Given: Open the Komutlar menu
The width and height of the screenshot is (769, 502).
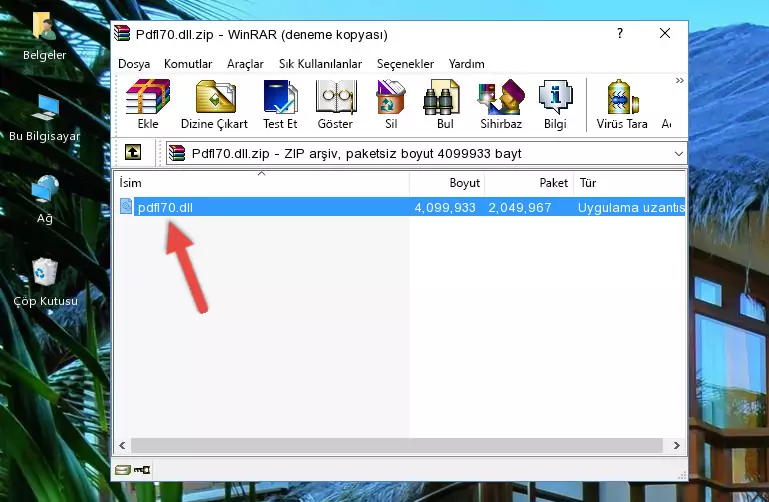Looking at the screenshot, I should click(188, 64).
